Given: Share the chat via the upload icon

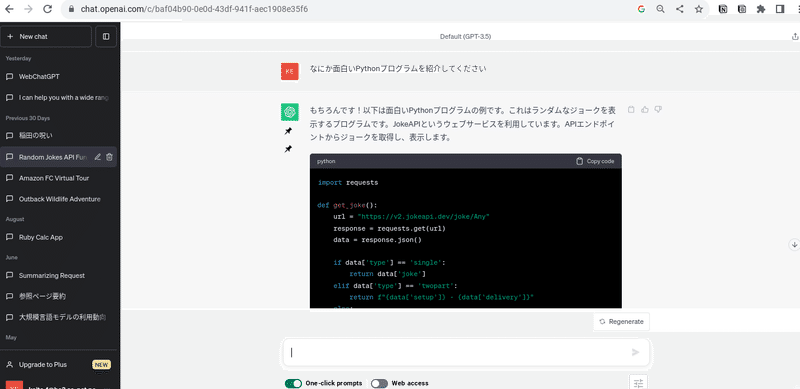Looking at the screenshot, I should [794, 36].
